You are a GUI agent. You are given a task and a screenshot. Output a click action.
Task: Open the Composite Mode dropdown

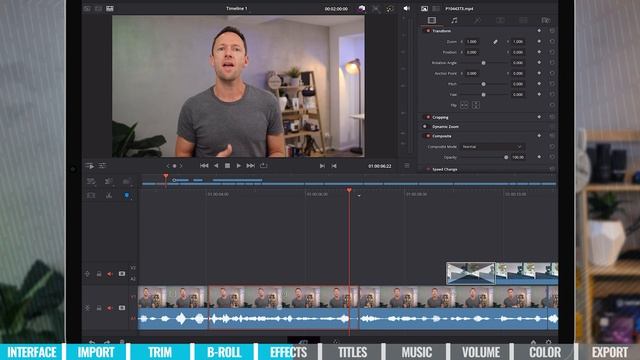click(493, 147)
